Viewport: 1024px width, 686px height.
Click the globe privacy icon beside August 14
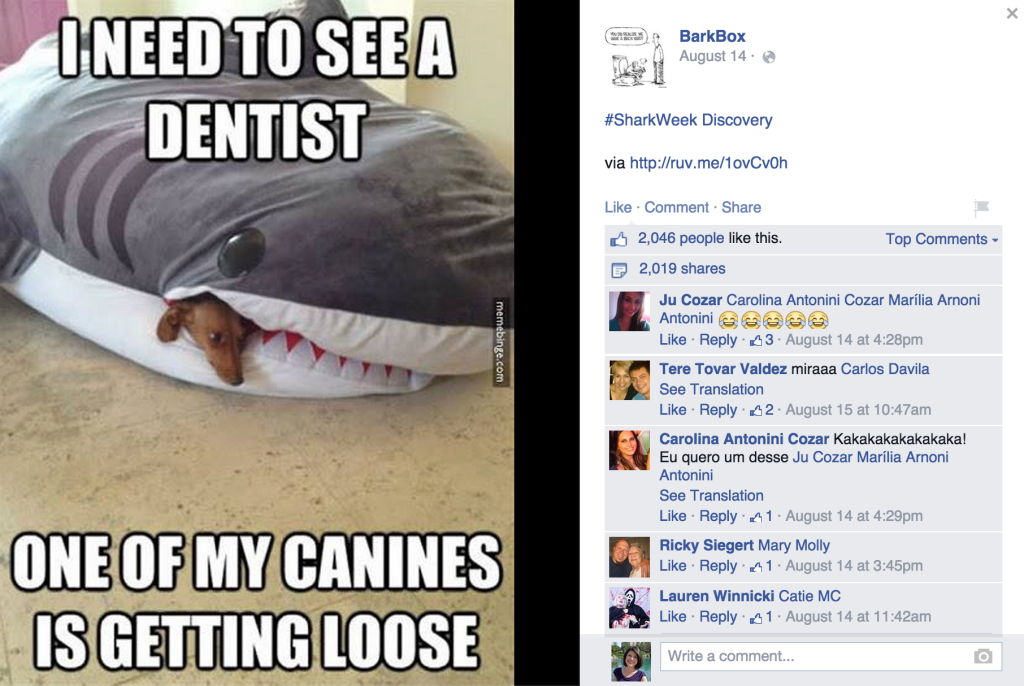pyautogui.click(x=769, y=57)
